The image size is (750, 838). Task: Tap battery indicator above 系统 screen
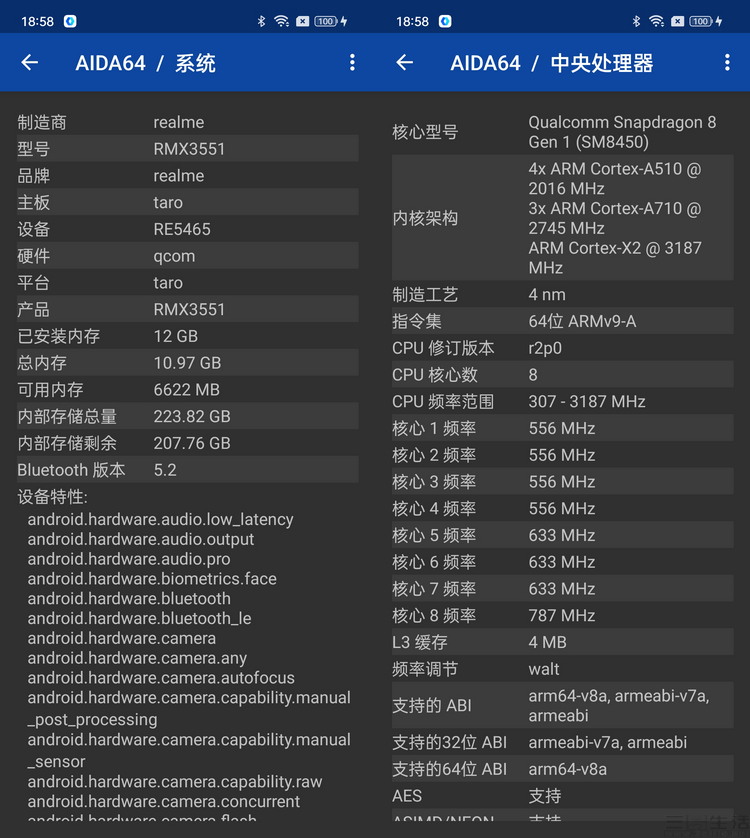[x=326, y=21]
